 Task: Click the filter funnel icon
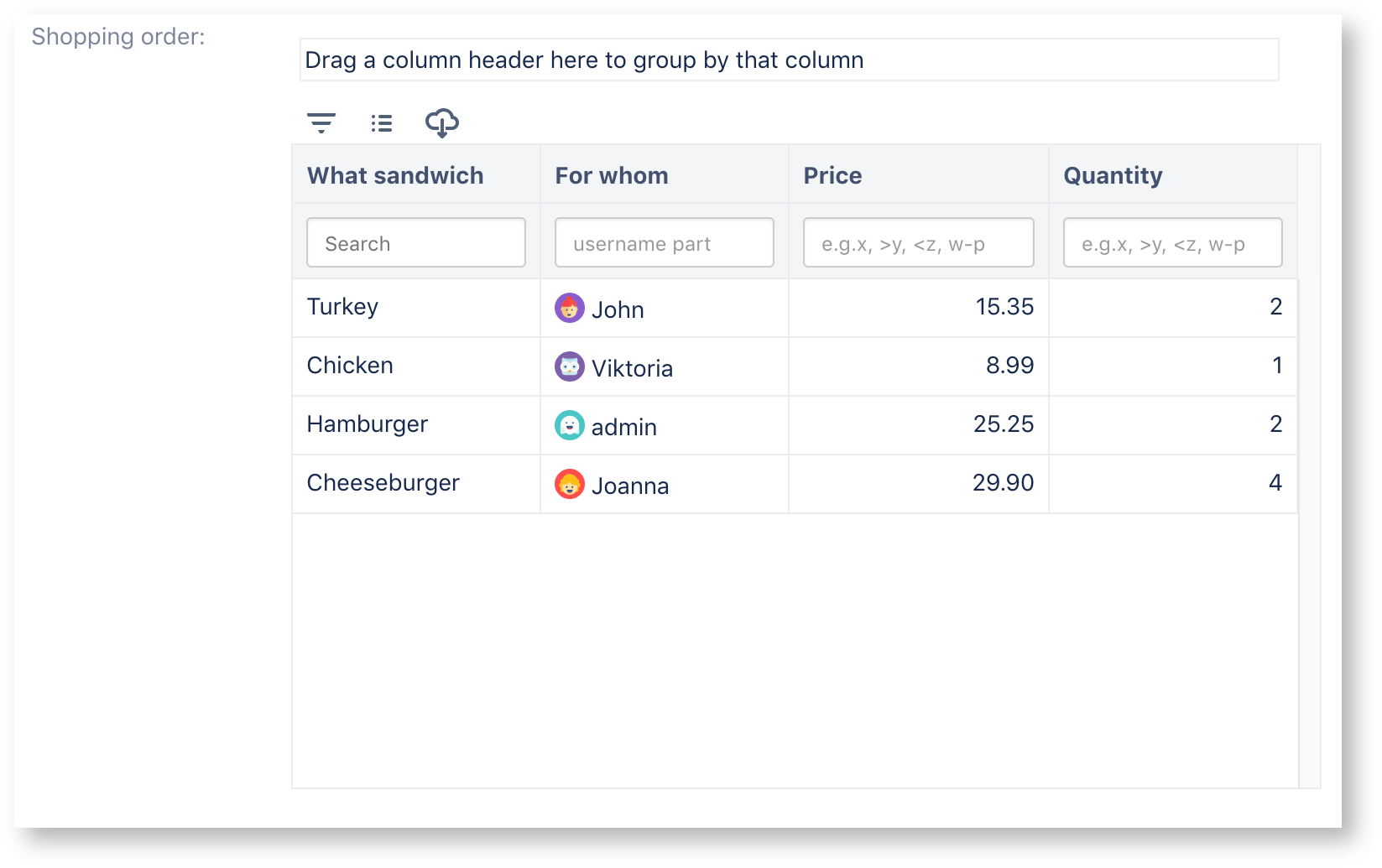click(321, 122)
